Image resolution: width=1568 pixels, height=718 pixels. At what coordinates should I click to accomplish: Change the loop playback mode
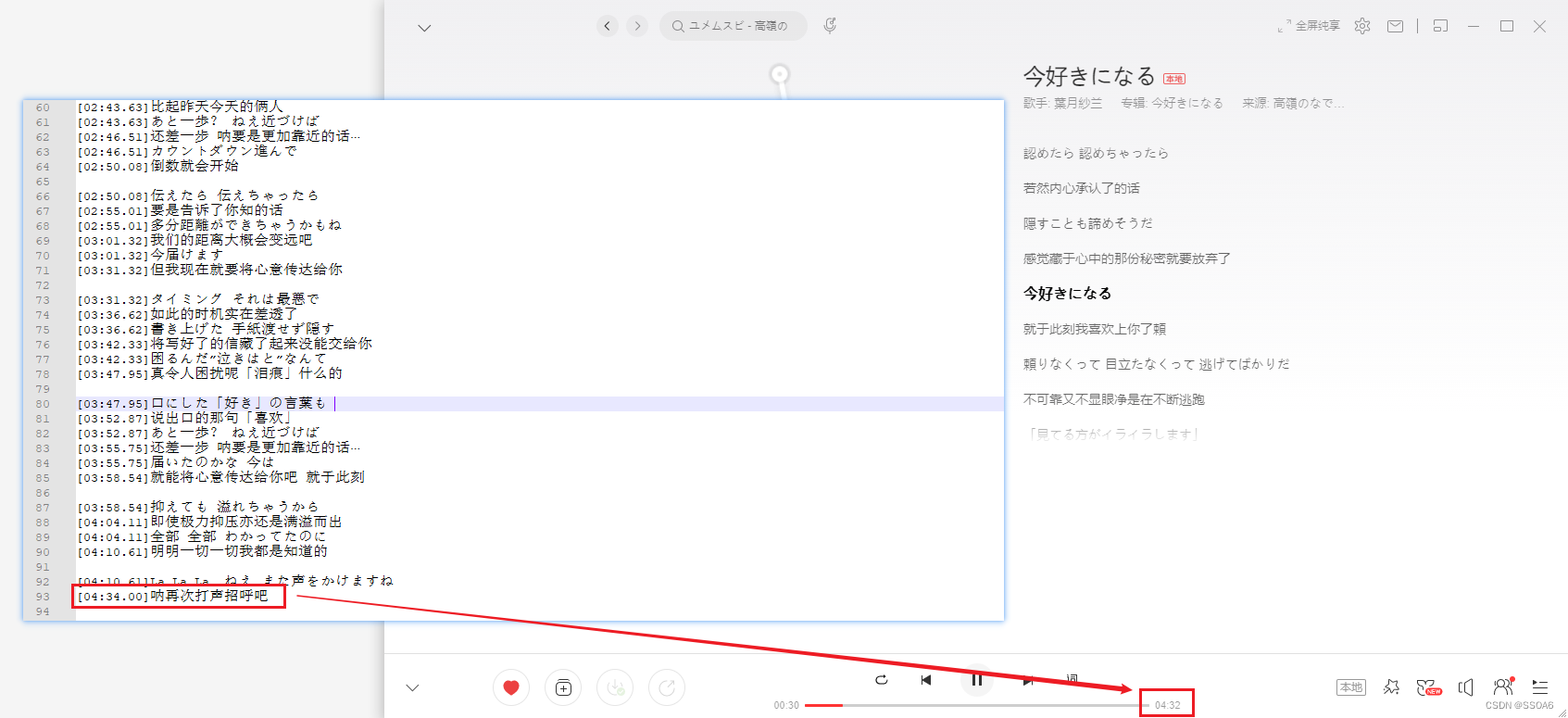[x=882, y=680]
